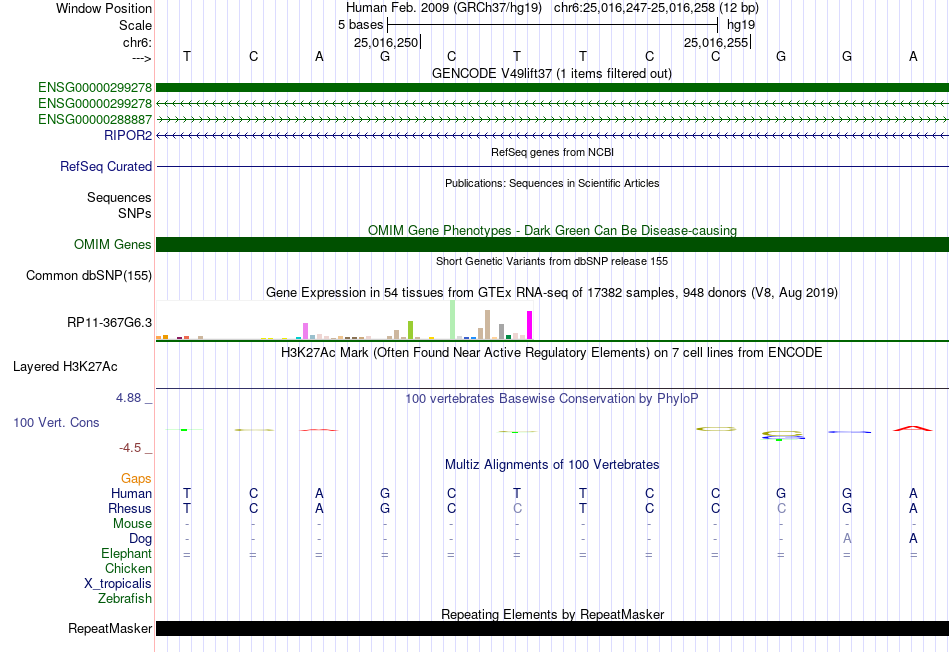Screen dimensions: 950x652
Task: Click the 100 Vert. Cons label
Action: pos(56,422)
